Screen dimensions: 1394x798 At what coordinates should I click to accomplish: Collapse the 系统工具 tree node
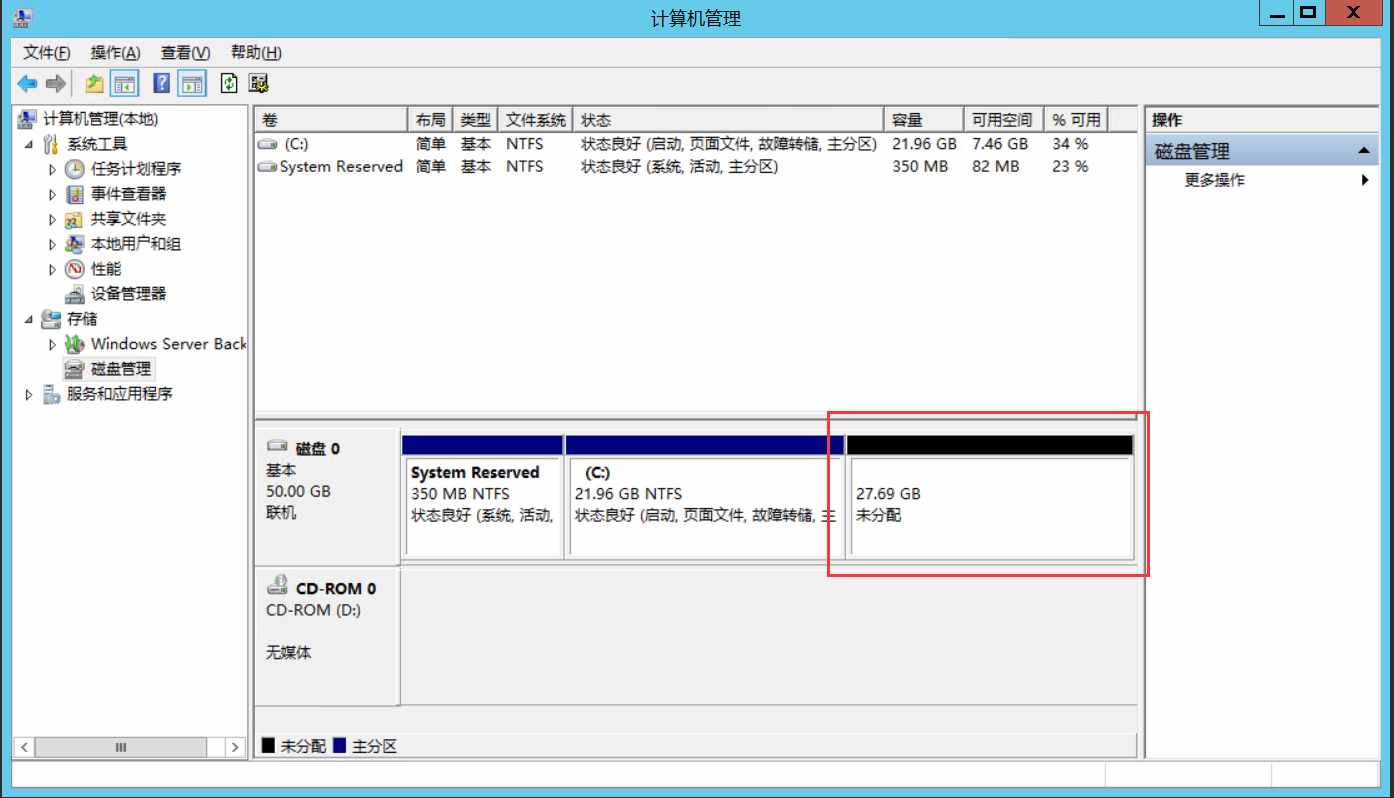click(29, 144)
